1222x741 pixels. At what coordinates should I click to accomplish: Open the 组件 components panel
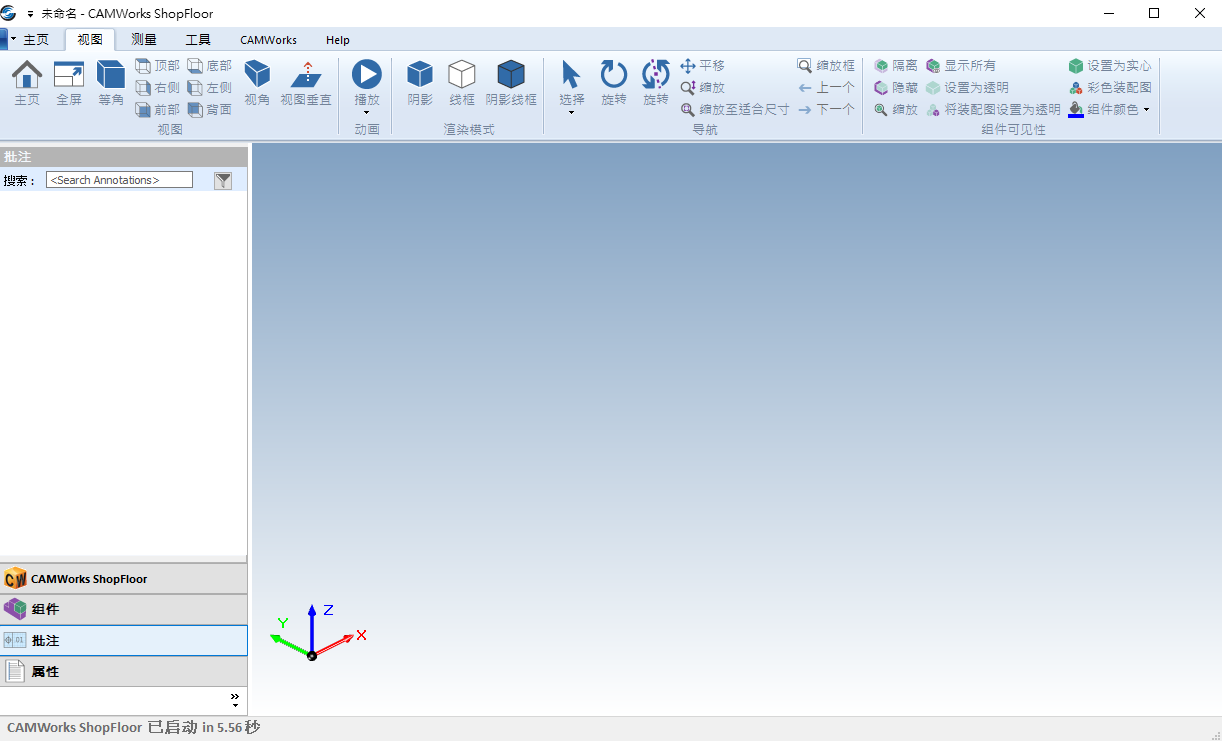pyautogui.click(x=124, y=609)
